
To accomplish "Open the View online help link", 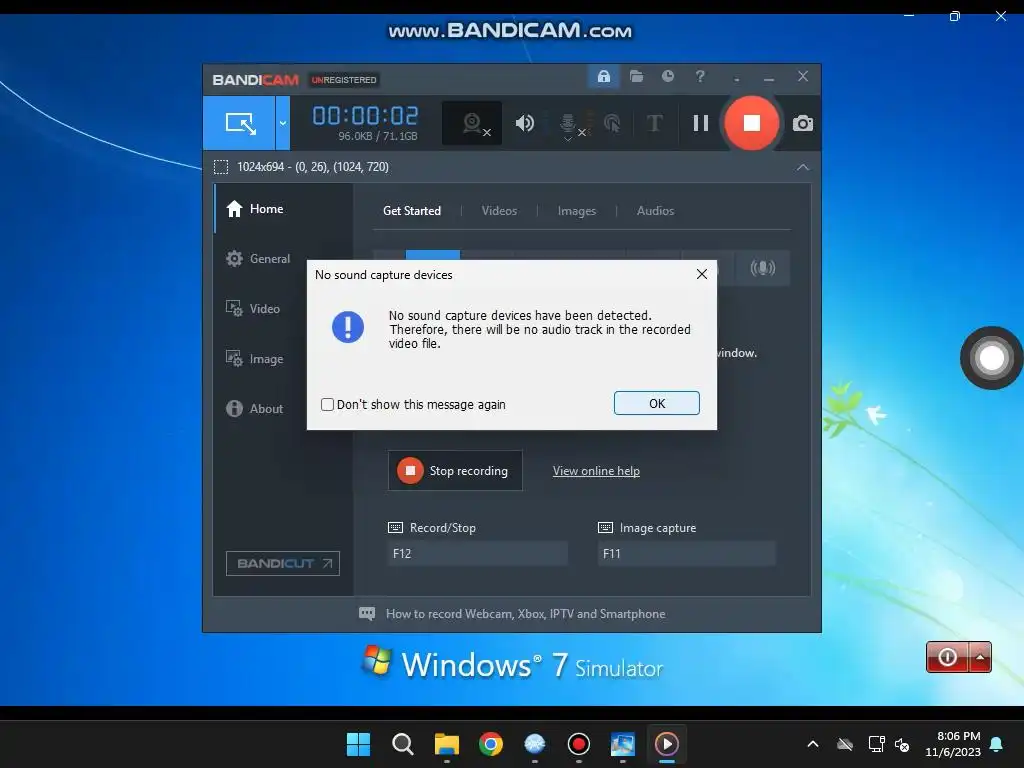I will pyautogui.click(x=596, y=471).
